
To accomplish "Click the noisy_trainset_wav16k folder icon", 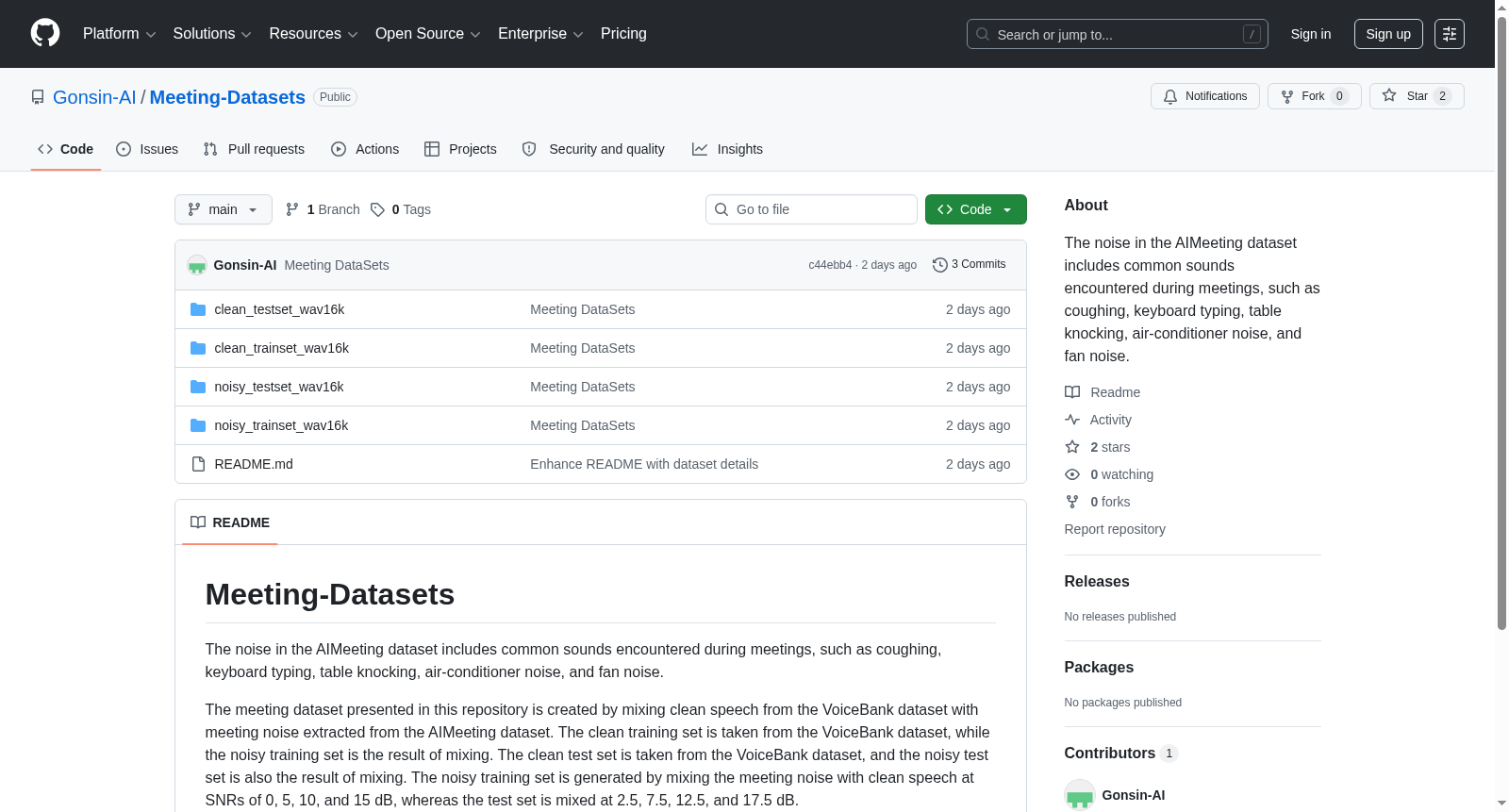I will (x=198, y=425).
